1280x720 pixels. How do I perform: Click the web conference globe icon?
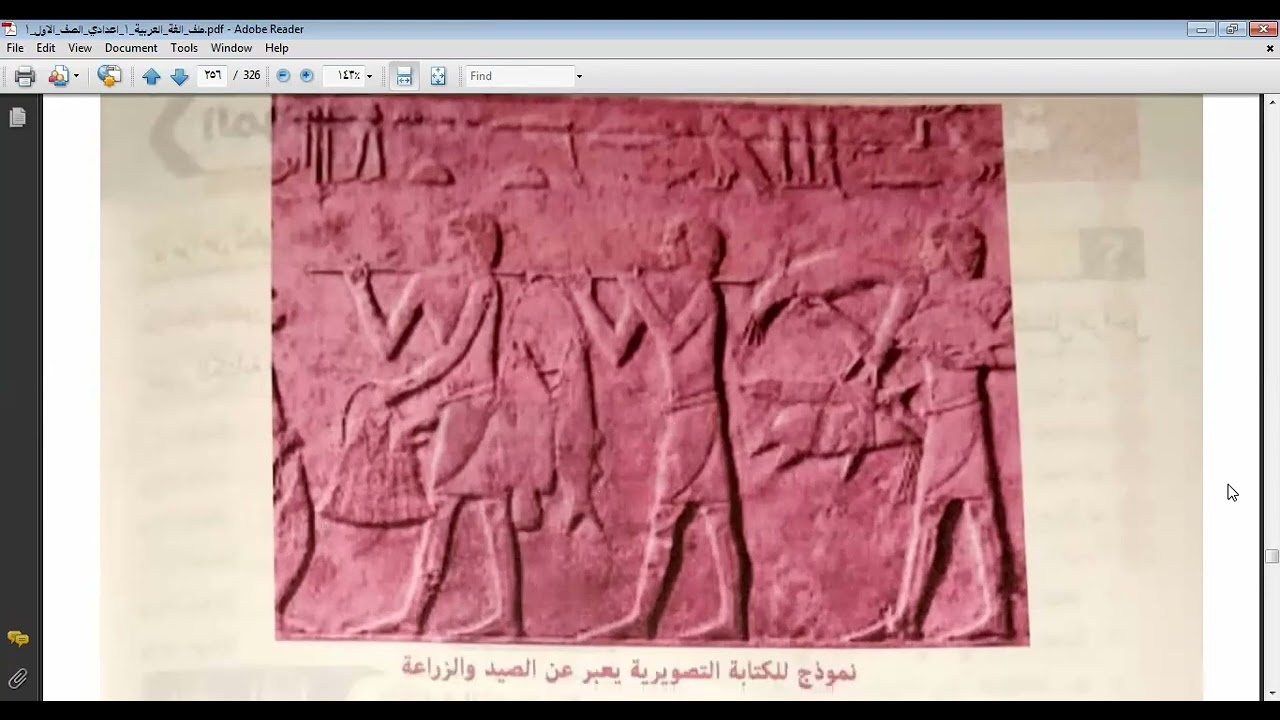click(x=110, y=76)
